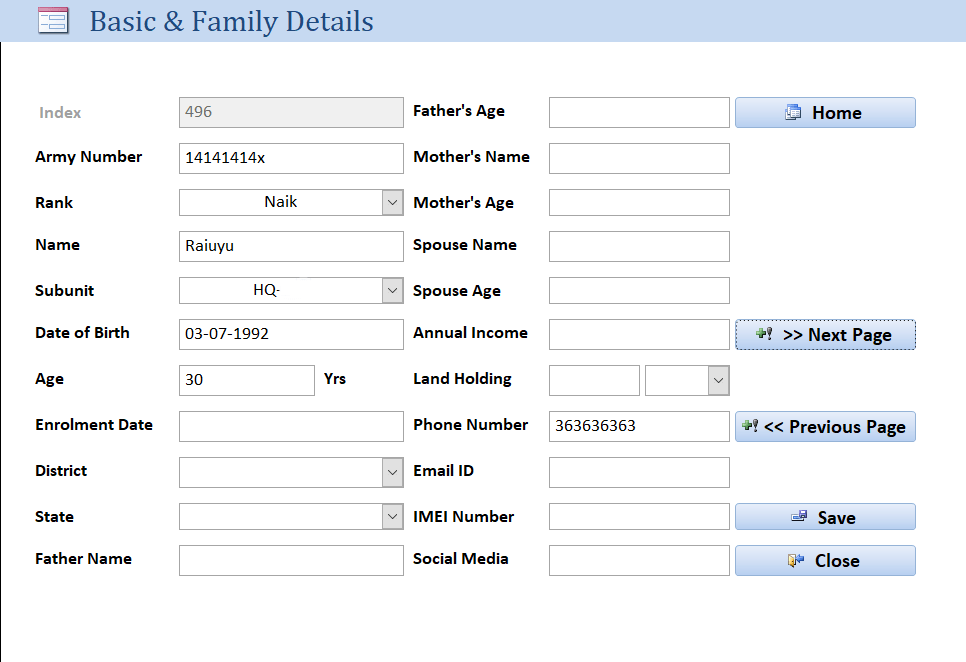Image resolution: width=966 pixels, height=662 pixels.
Task: Expand the Rank dropdown arrow
Action: [393, 203]
